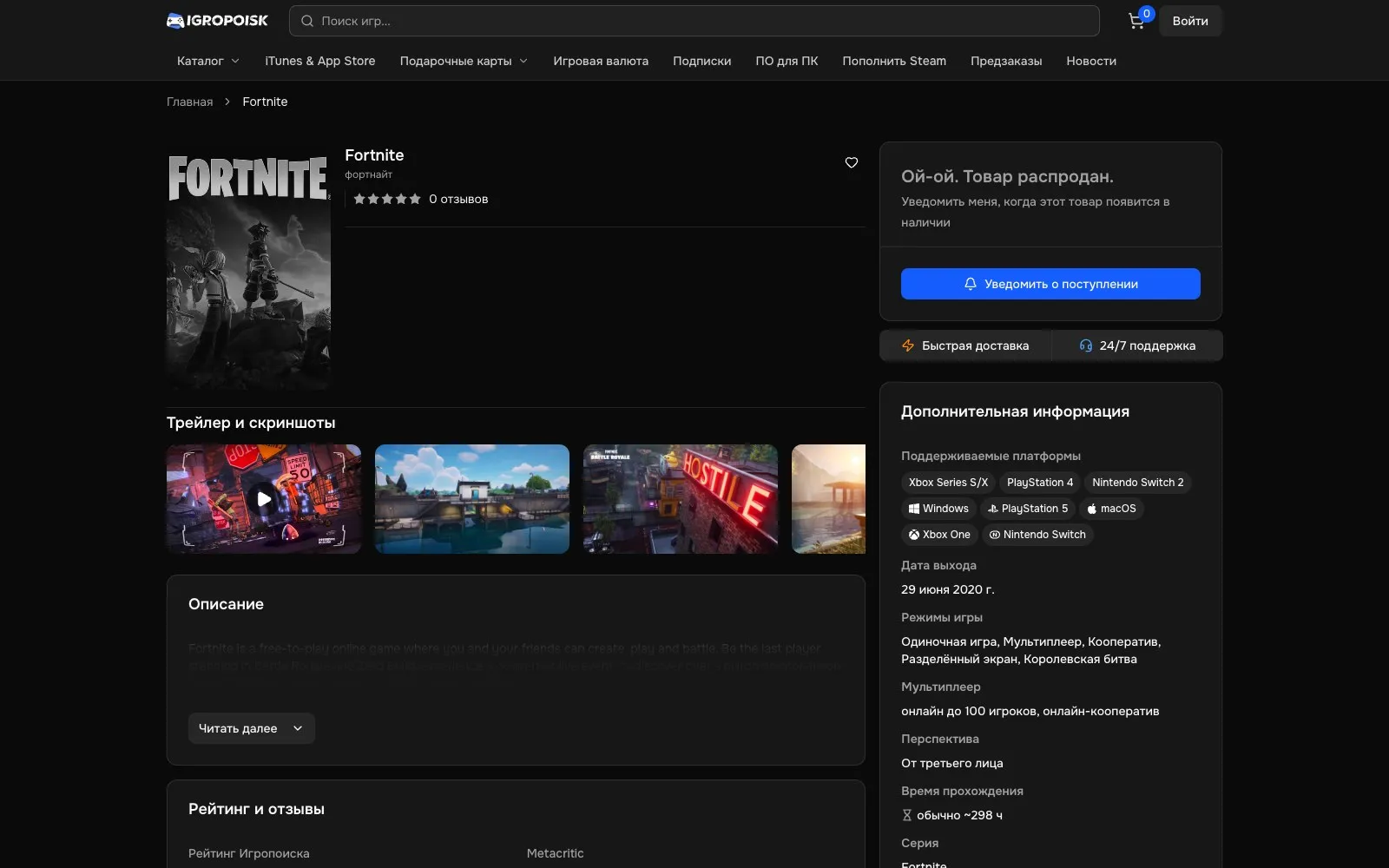Click the breadcrumb chevron separator
The width and height of the screenshot is (1389, 868).
pyautogui.click(x=227, y=102)
